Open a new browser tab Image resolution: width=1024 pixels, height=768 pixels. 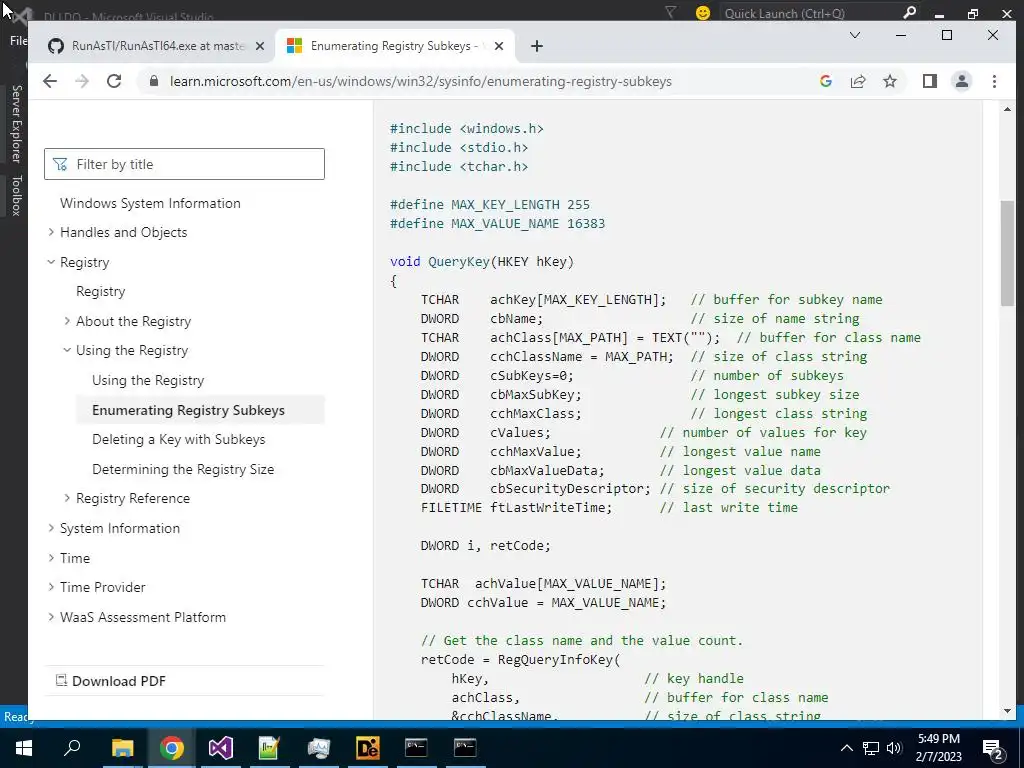pos(536,46)
